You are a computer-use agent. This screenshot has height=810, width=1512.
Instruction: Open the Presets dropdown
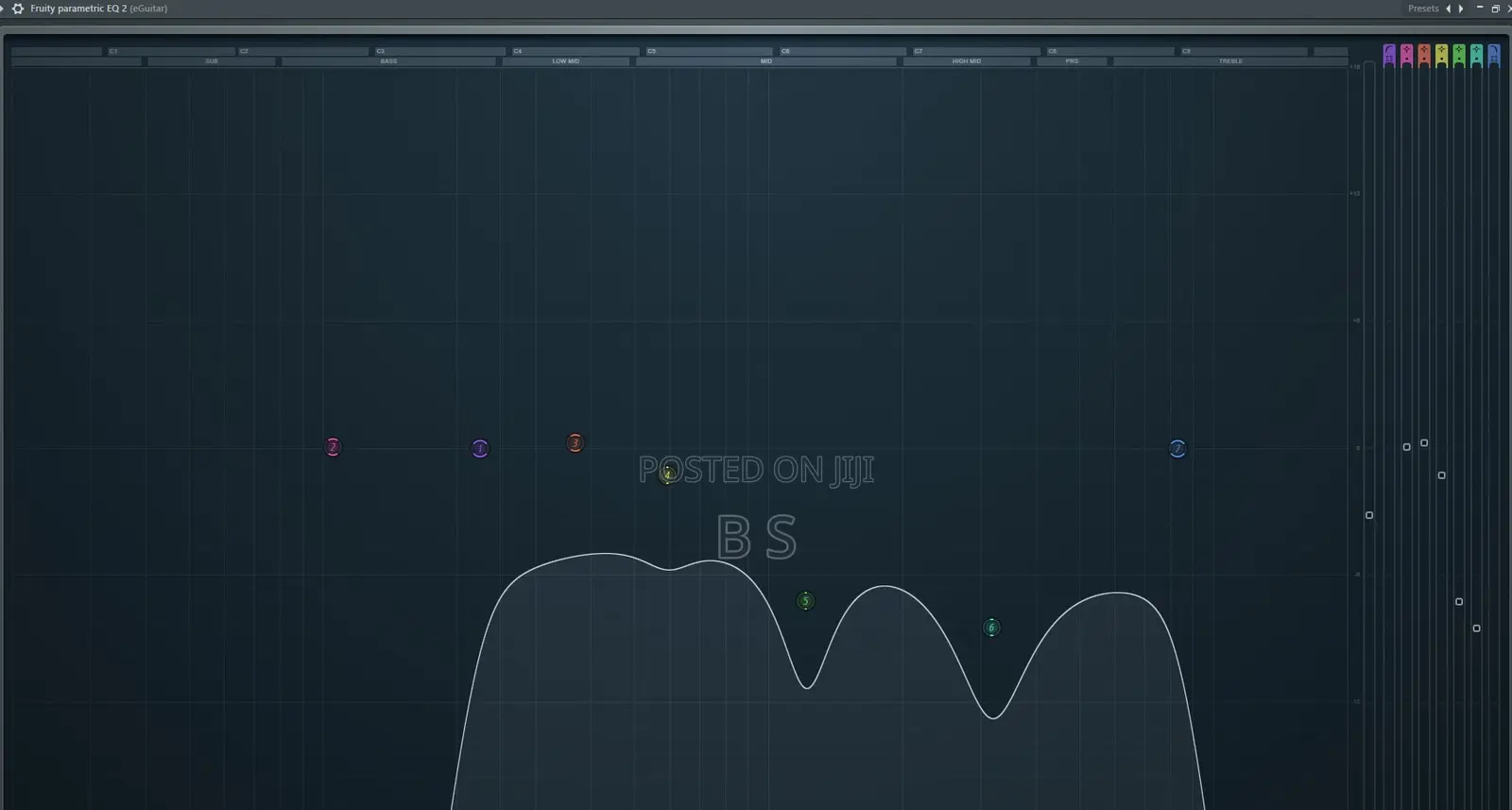pos(1423,9)
